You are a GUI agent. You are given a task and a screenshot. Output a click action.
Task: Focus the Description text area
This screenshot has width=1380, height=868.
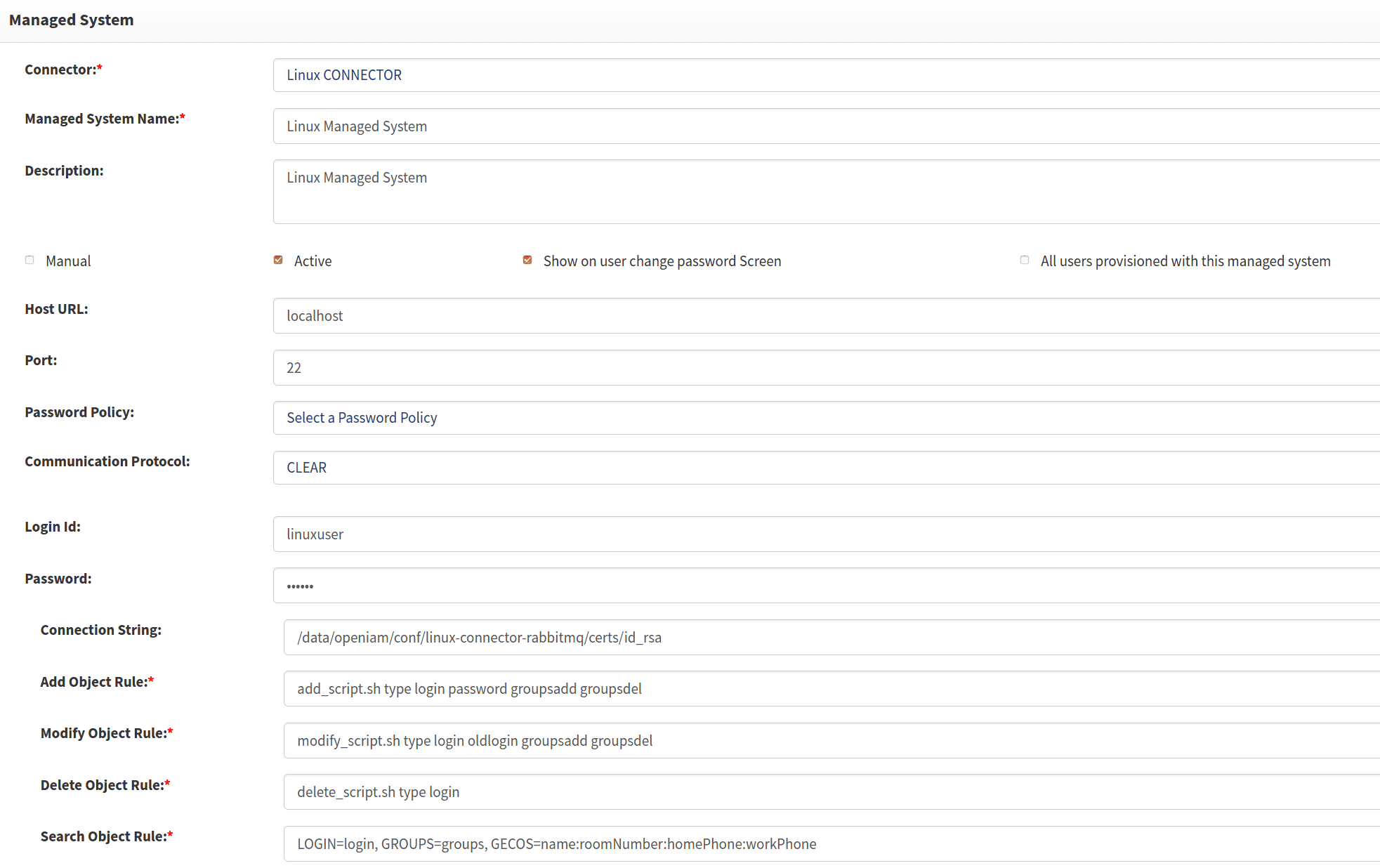[826, 192]
